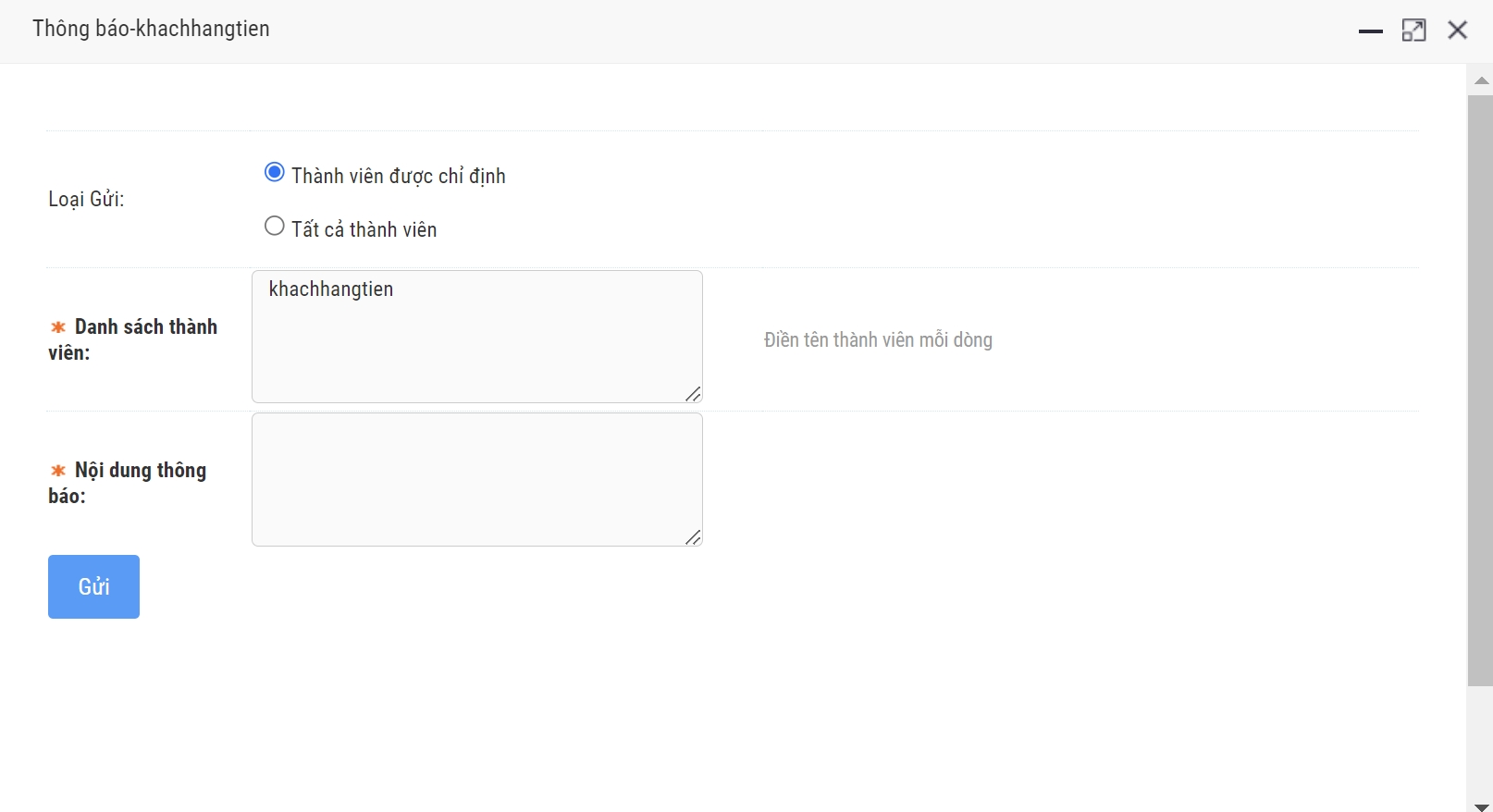Select the 'Thành viên được chỉ định' radio button
Viewport: 1493px width, 812px height.
[275, 173]
